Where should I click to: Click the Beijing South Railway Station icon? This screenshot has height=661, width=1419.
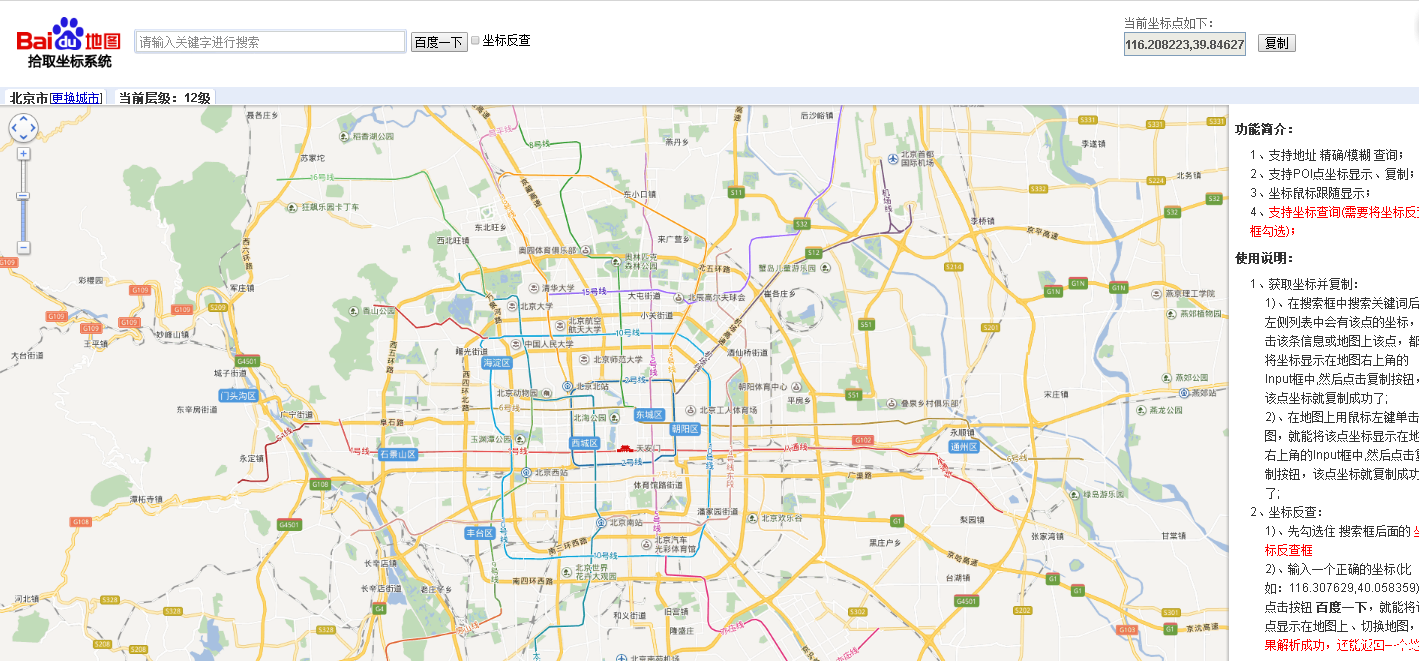600,522
